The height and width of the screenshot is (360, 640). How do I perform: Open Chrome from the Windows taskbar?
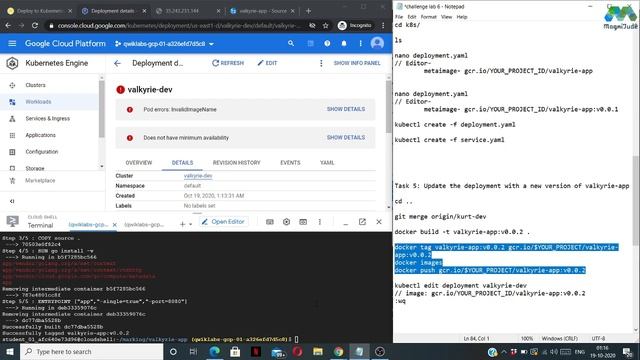[338, 351]
